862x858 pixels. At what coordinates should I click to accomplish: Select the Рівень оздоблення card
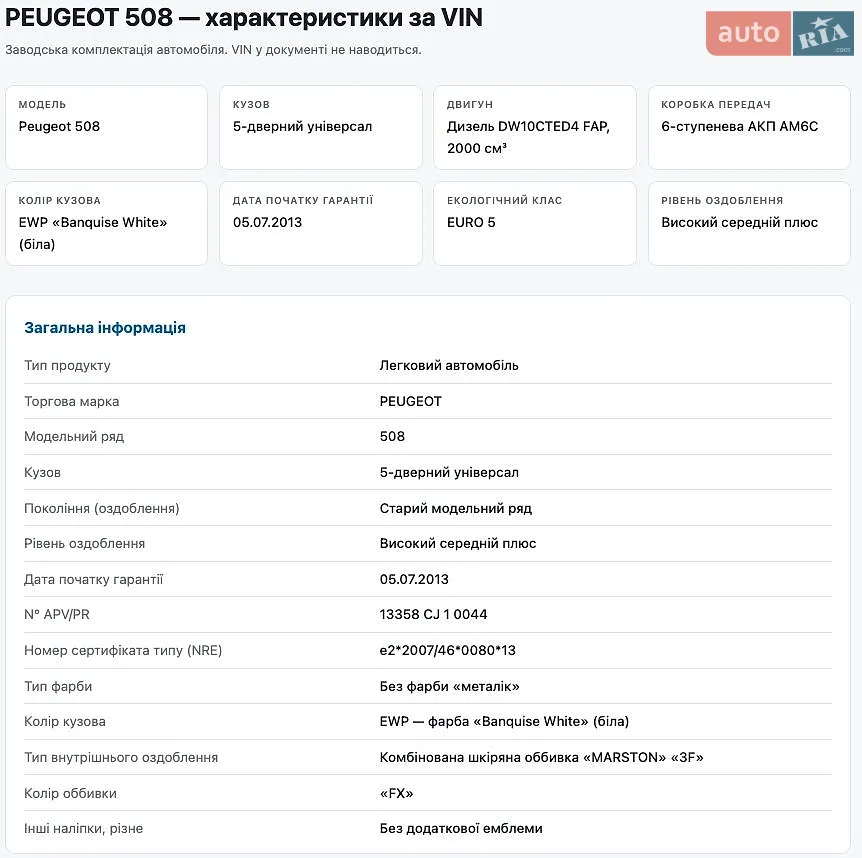tap(749, 224)
